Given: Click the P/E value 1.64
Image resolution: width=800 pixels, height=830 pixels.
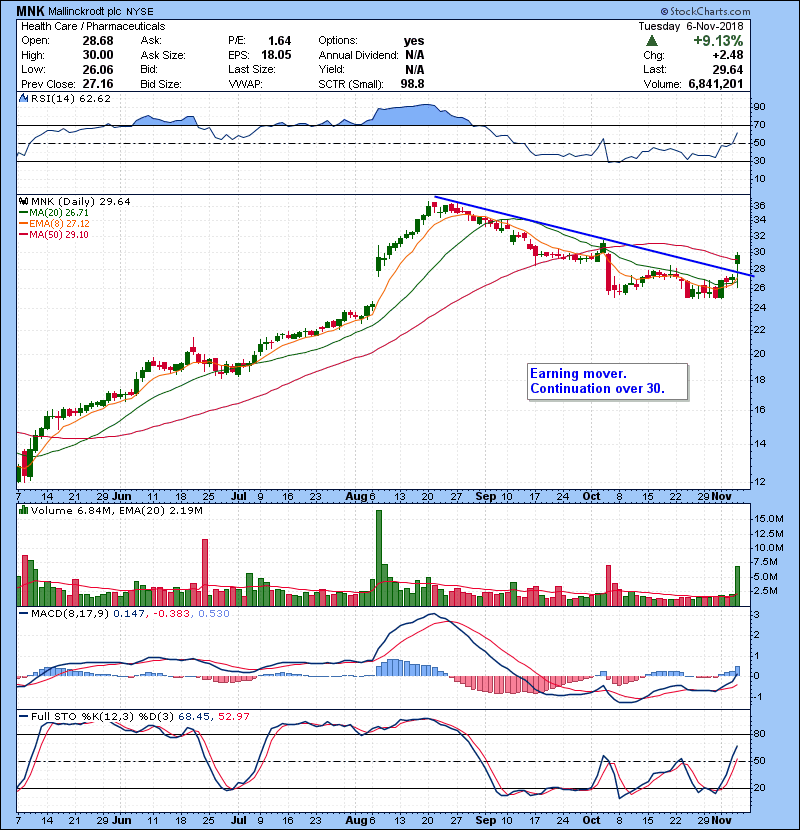Looking at the screenshot, I should pyautogui.click(x=280, y=41).
